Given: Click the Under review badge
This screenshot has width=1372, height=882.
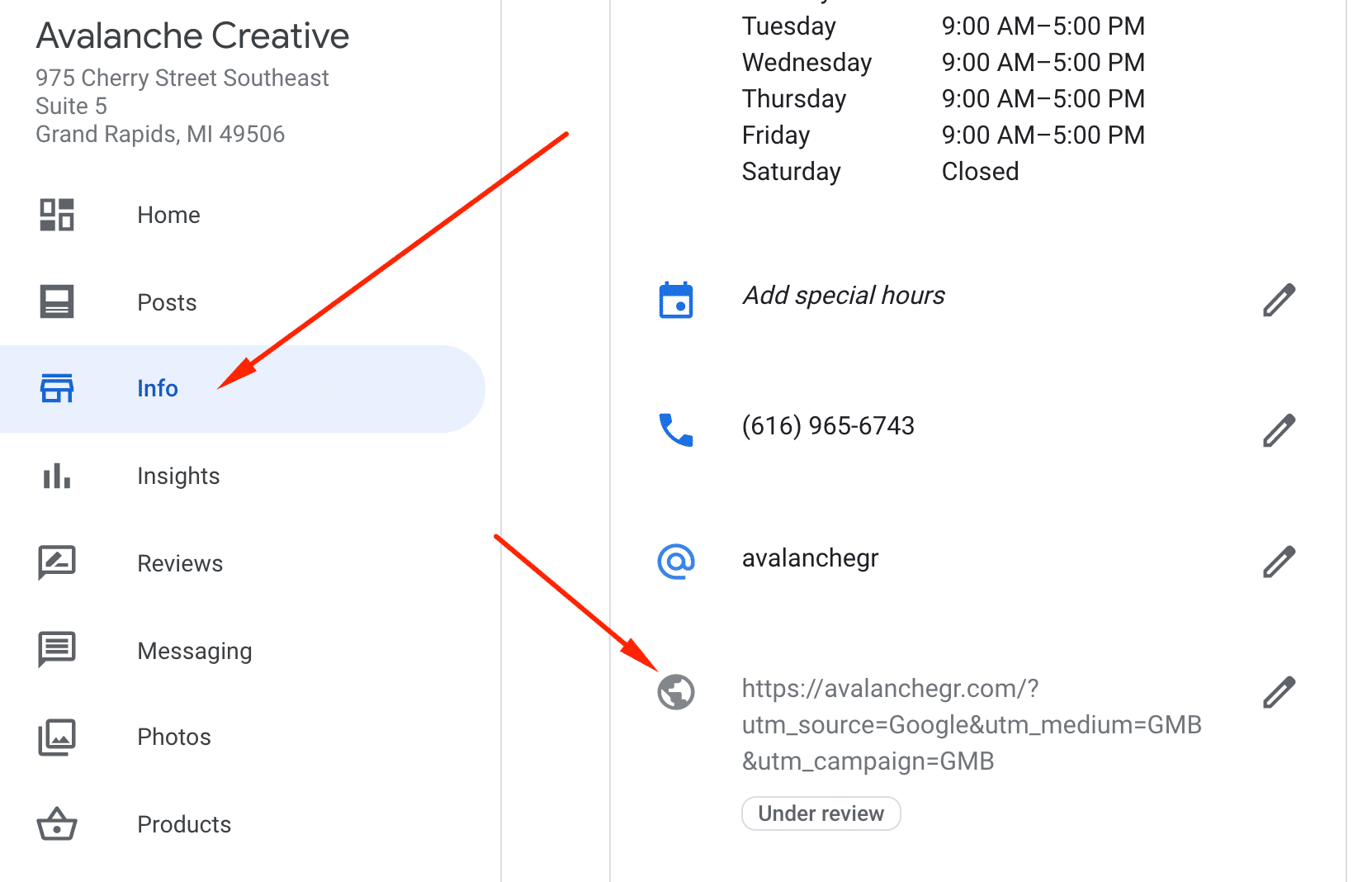Looking at the screenshot, I should [x=821, y=813].
